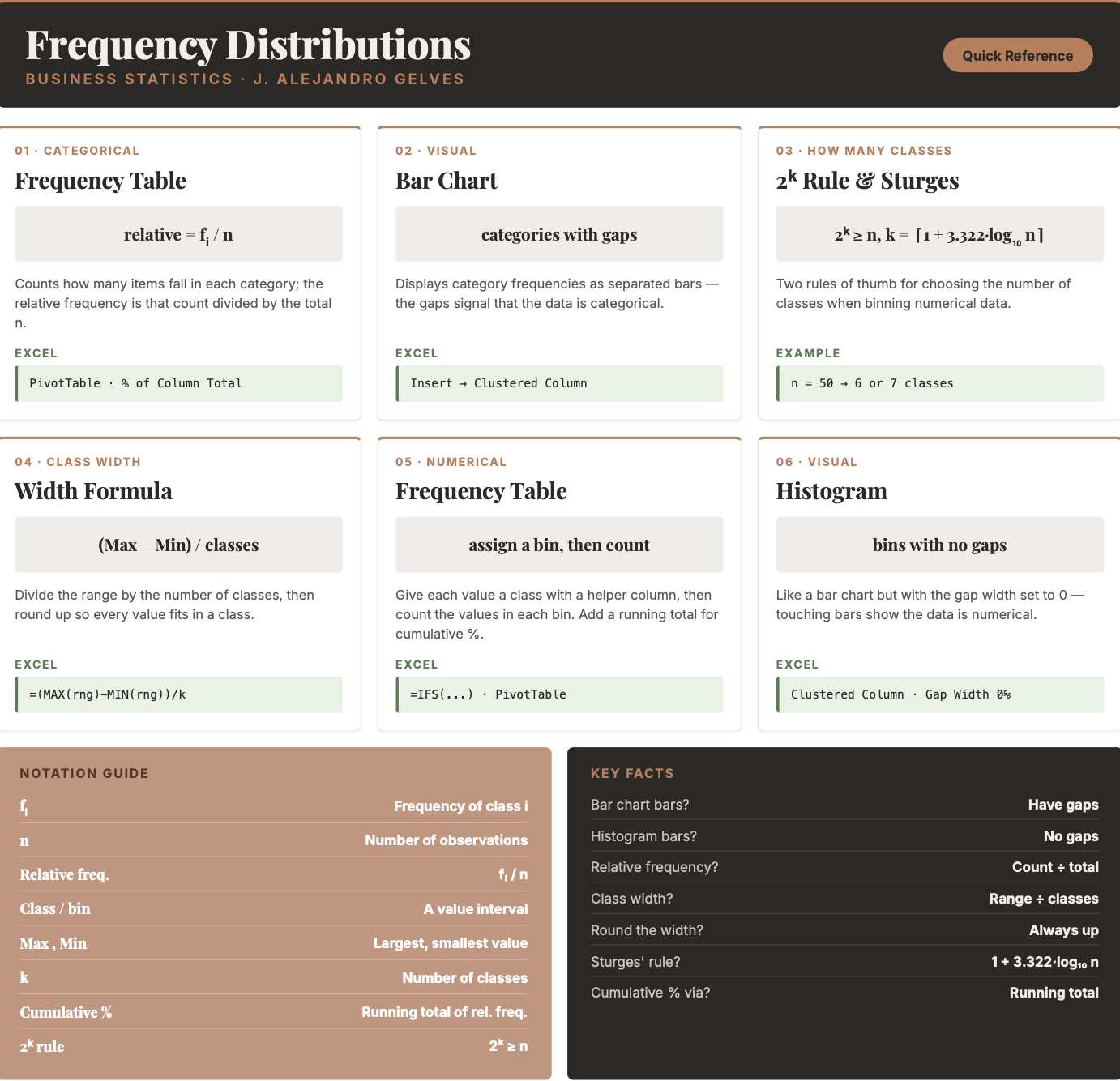The height and width of the screenshot is (1081, 1120).
Task: Click the Cumulative % notation row
Action: [274, 1012]
